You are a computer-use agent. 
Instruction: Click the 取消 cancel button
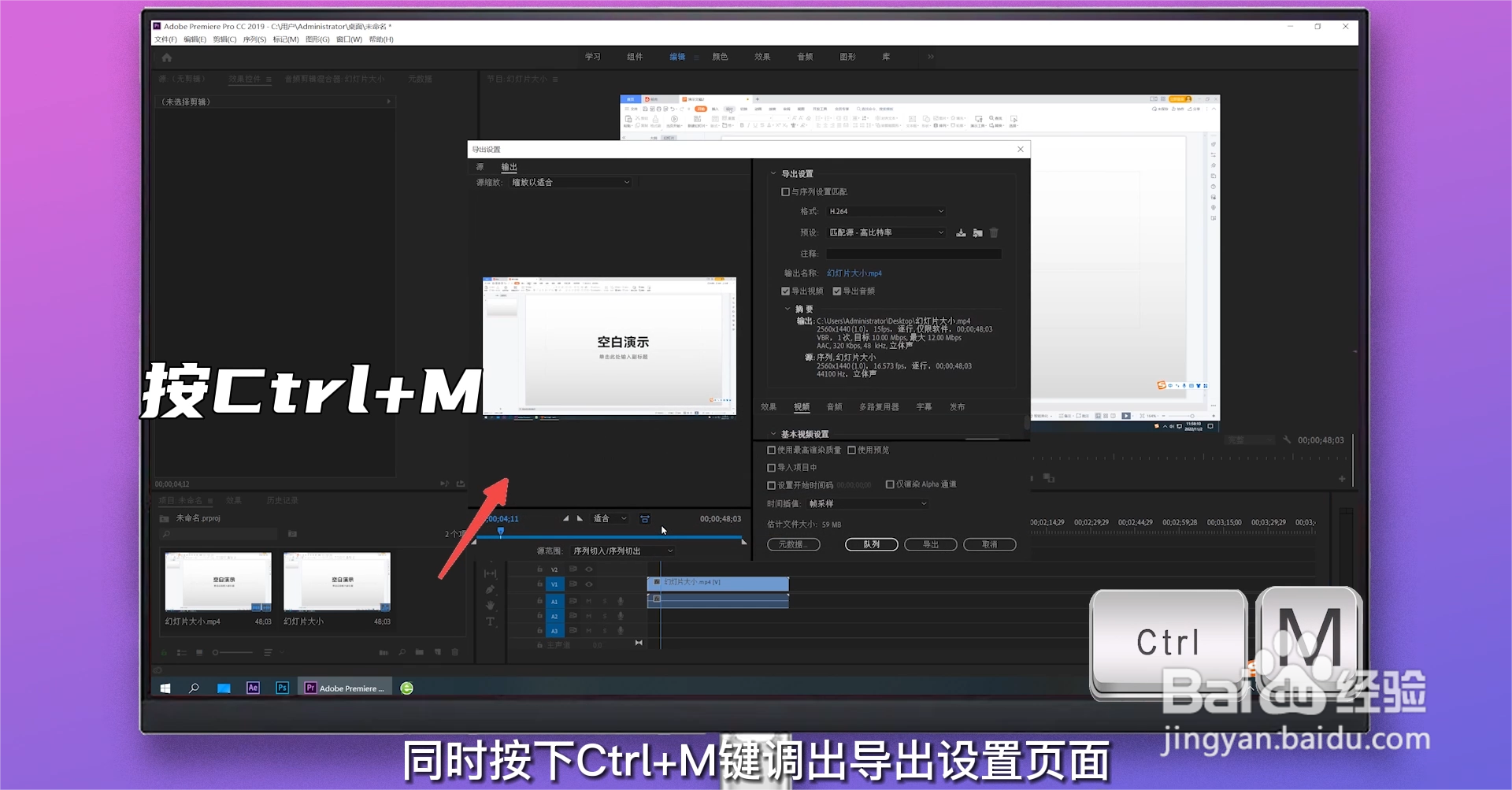pyautogui.click(x=989, y=545)
